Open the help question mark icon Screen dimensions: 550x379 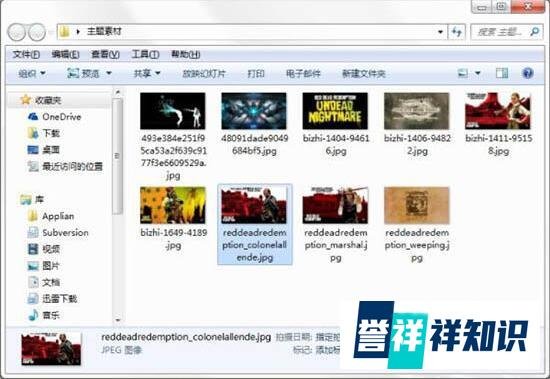pos(527,73)
